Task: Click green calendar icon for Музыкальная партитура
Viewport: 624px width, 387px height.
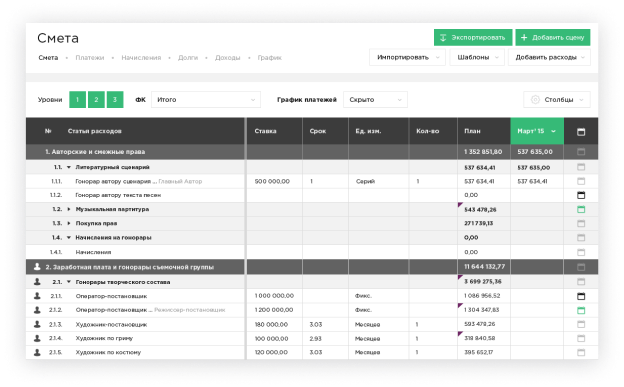Action: coord(581,209)
